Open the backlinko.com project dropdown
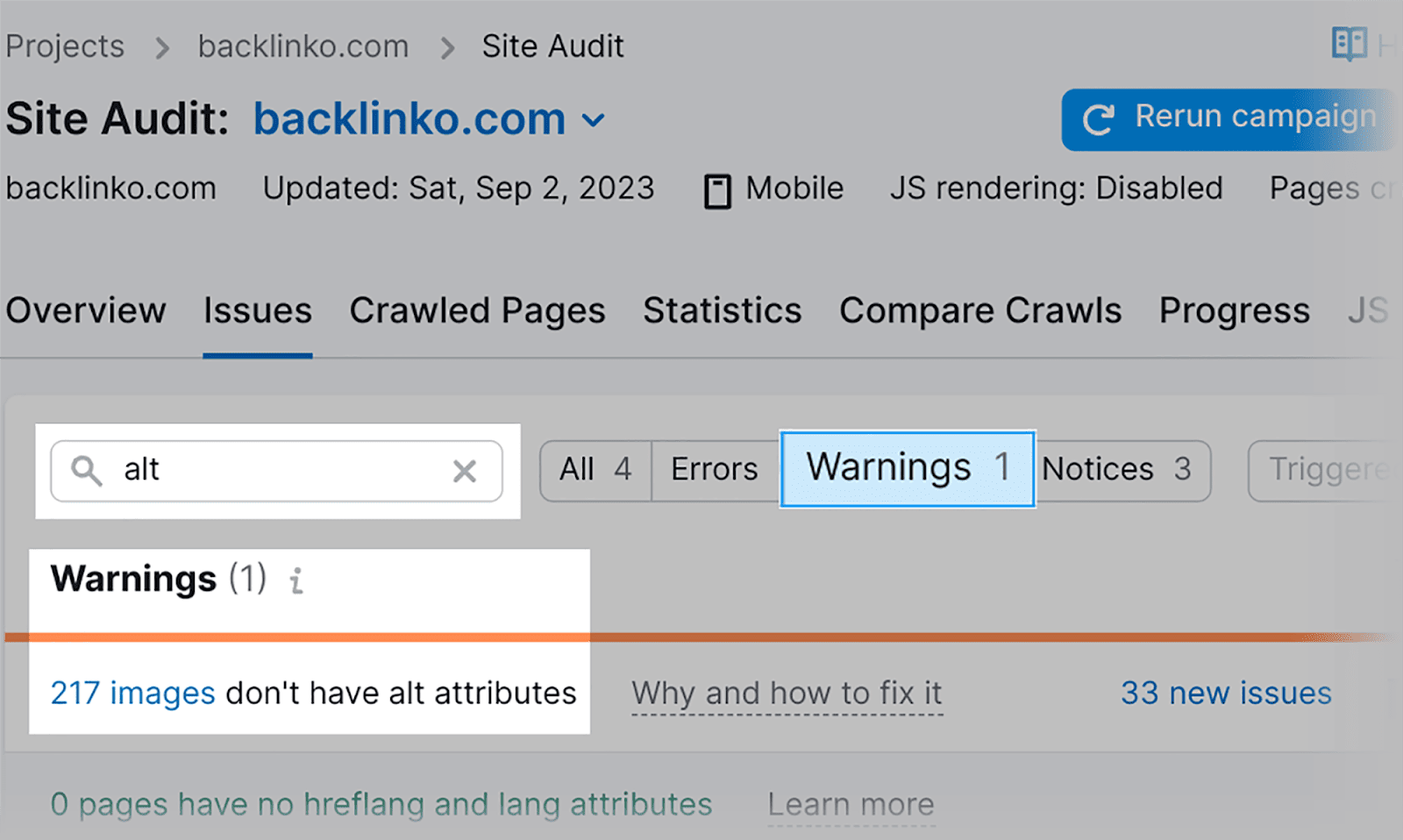The image size is (1403, 840). click(595, 120)
